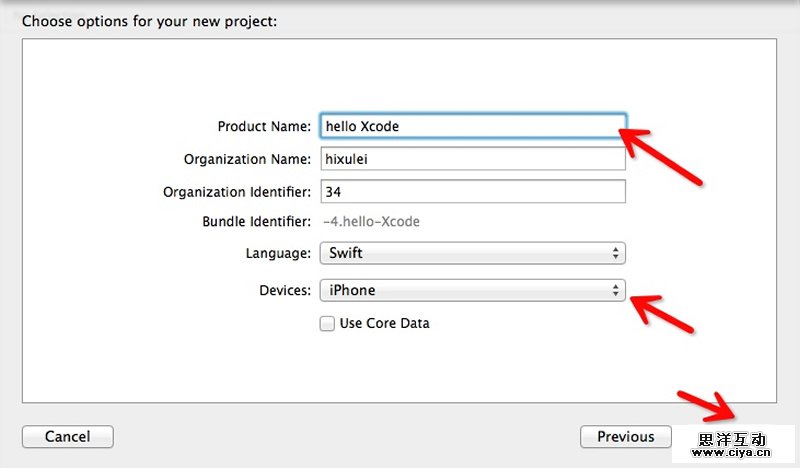Click the "Language:" label
The width and height of the screenshot is (800, 468).
278,253
